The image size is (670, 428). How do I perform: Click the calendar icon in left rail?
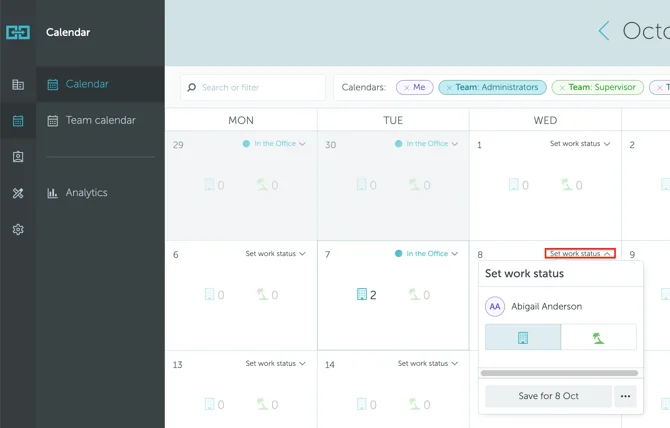[18, 121]
